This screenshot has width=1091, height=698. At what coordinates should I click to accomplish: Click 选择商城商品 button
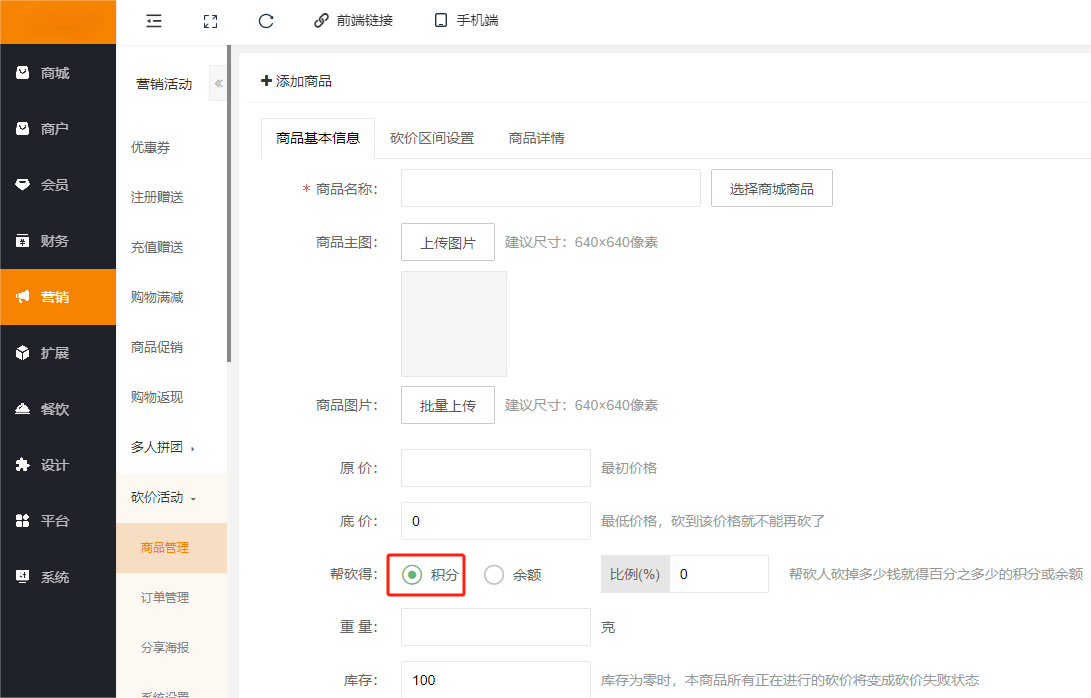pos(771,188)
